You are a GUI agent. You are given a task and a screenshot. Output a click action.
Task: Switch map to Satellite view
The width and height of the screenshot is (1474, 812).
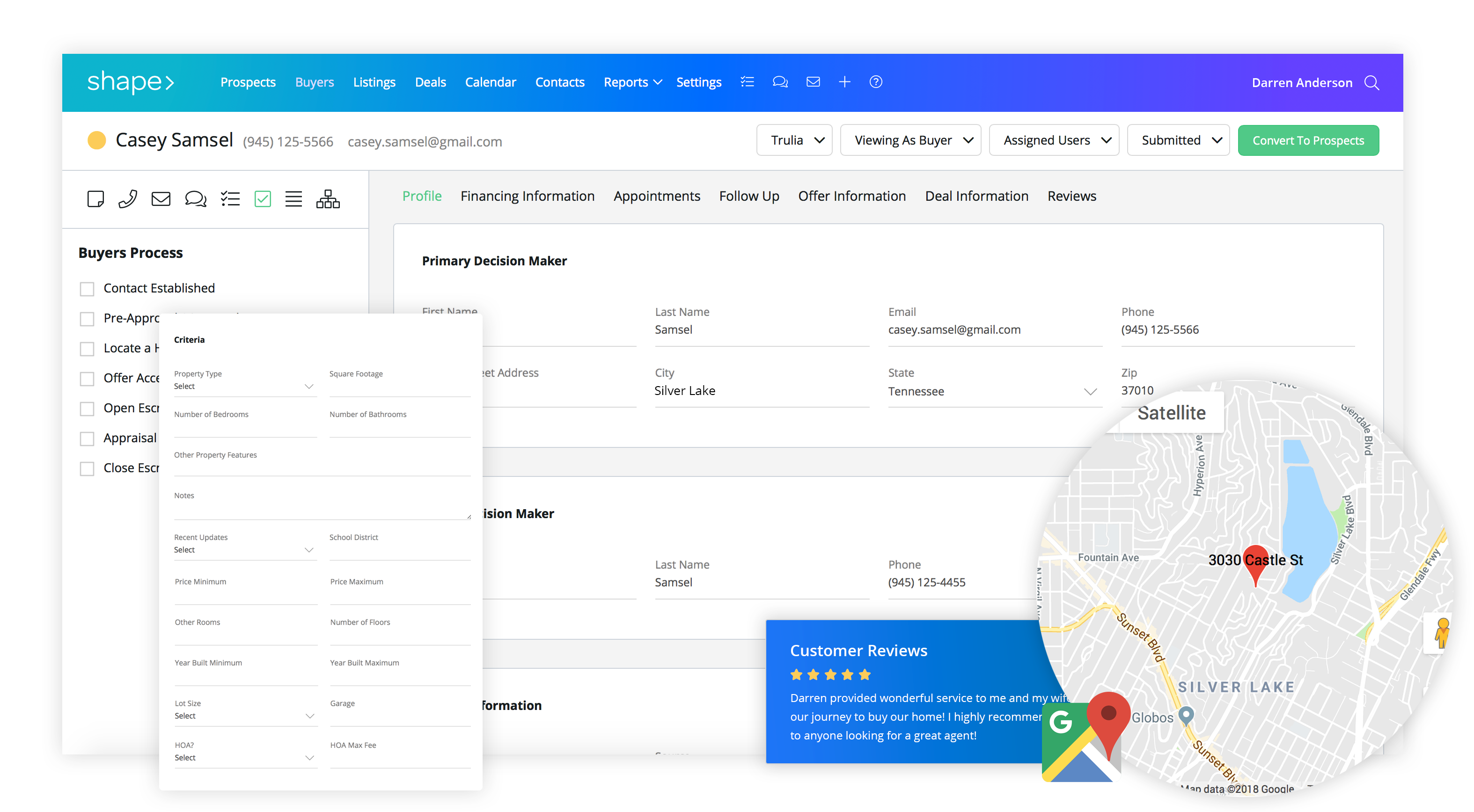pos(1171,413)
